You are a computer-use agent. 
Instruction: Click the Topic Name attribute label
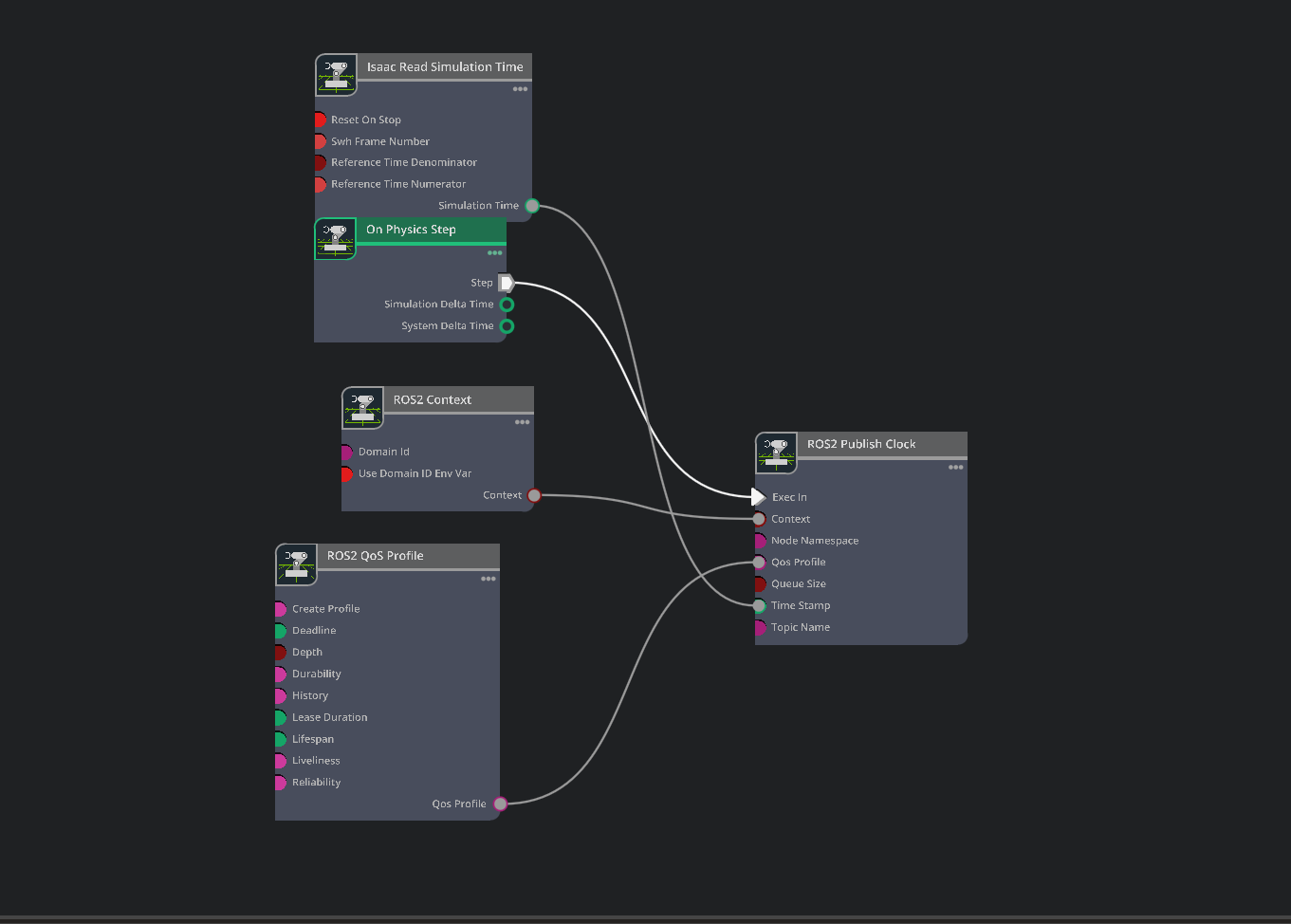(800, 627)
